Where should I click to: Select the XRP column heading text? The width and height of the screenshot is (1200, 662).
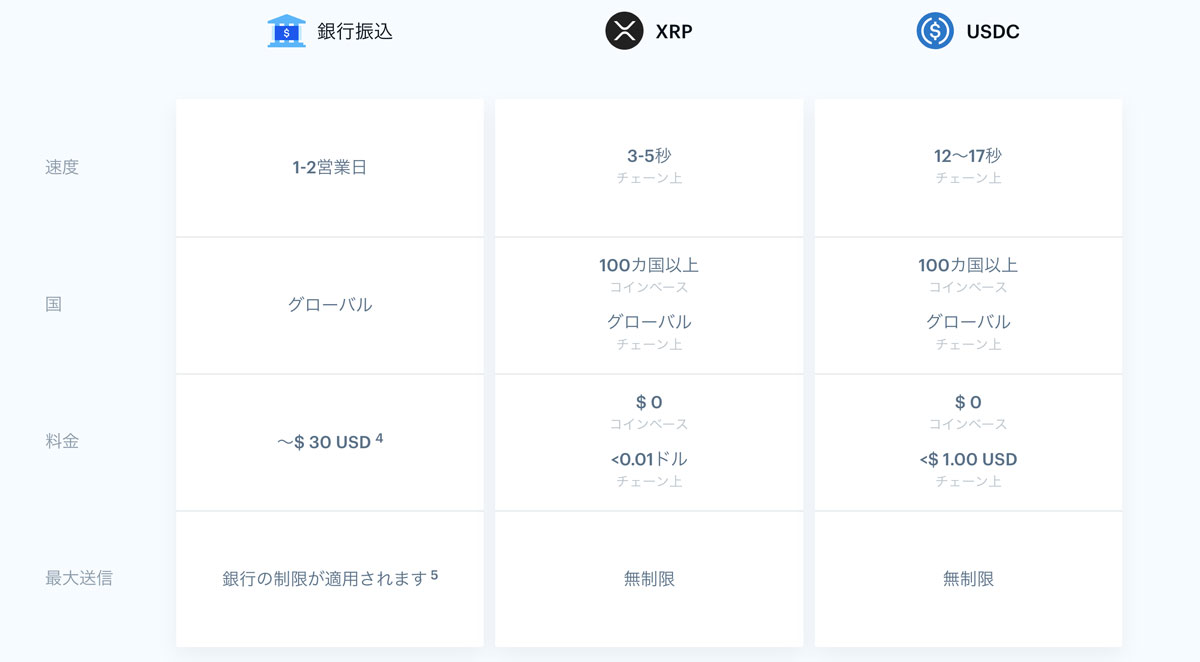coord(674,32)
